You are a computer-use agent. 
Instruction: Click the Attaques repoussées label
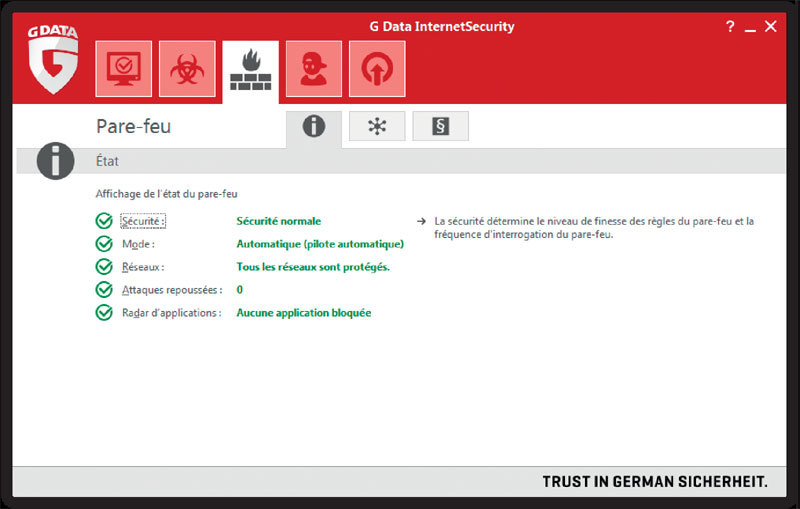(x=172, y=290)
